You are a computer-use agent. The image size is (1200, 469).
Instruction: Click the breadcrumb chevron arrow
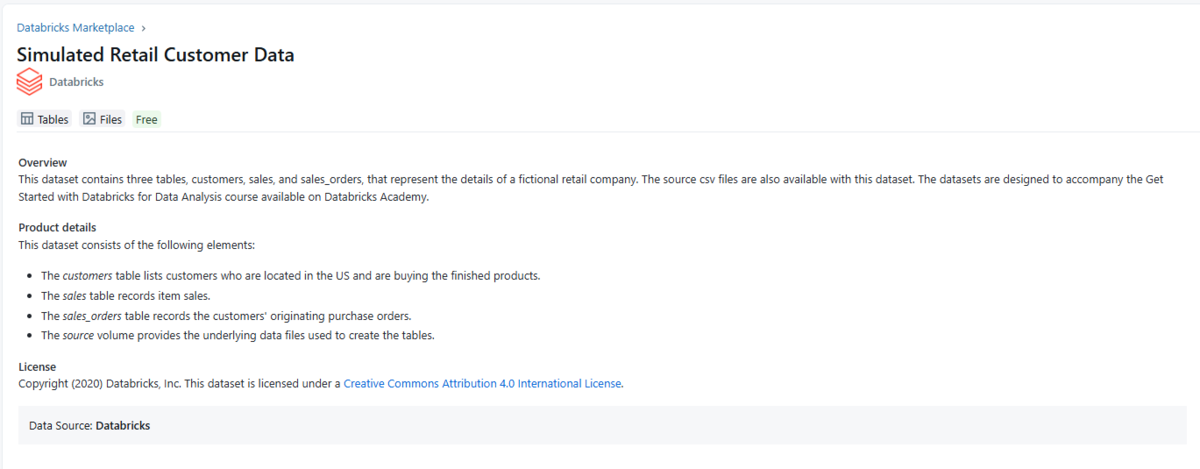pos(144,28)
